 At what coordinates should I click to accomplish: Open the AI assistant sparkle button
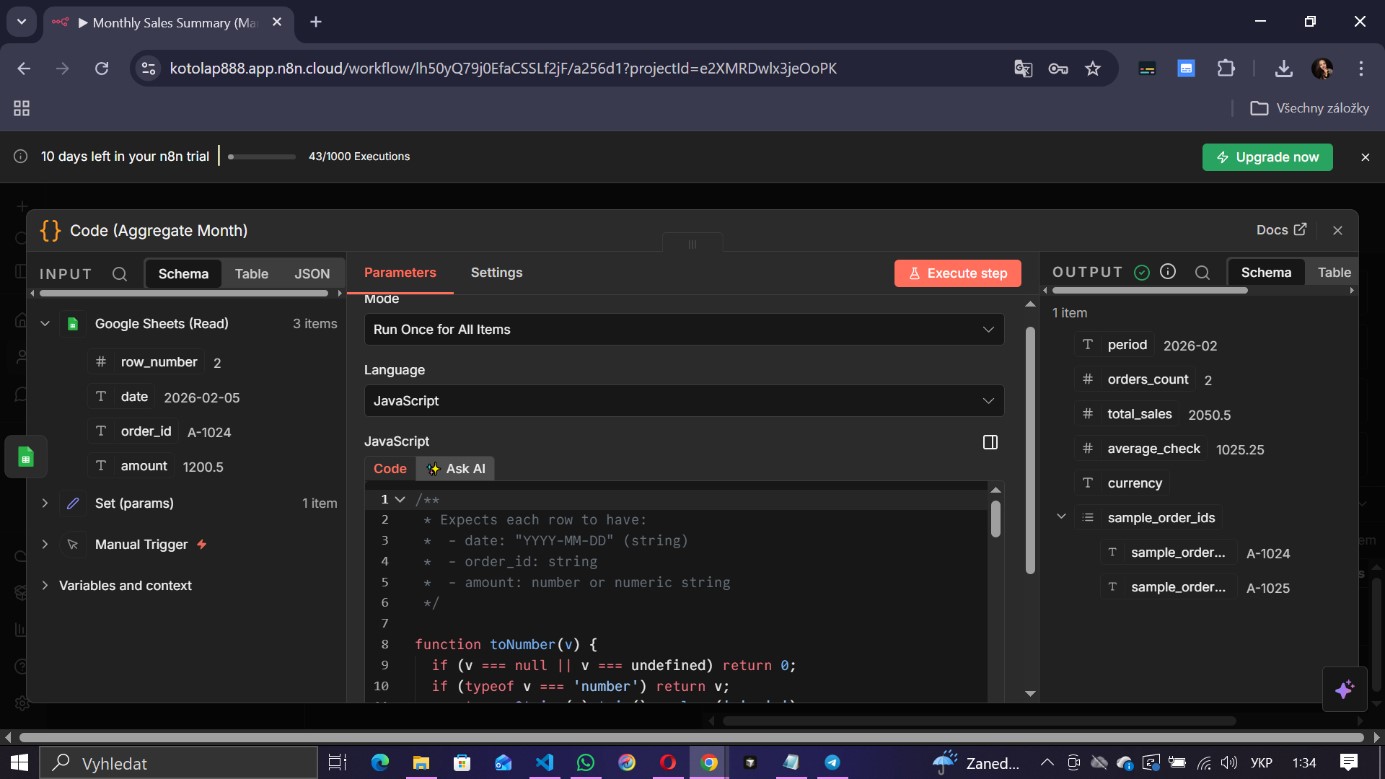click(x=1344, y=689)
